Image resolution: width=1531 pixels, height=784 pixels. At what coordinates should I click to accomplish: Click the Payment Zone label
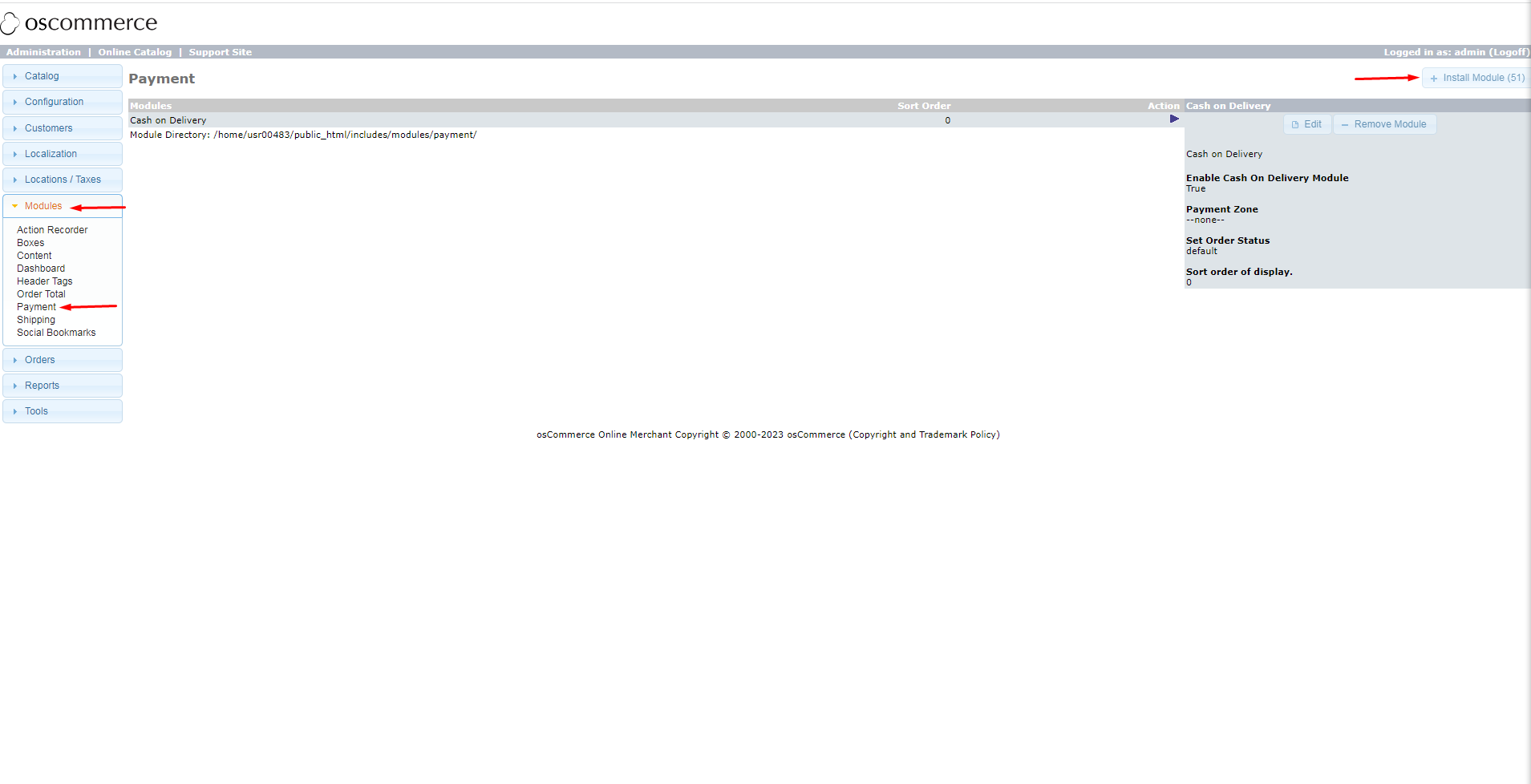(x=1222, y=209)
